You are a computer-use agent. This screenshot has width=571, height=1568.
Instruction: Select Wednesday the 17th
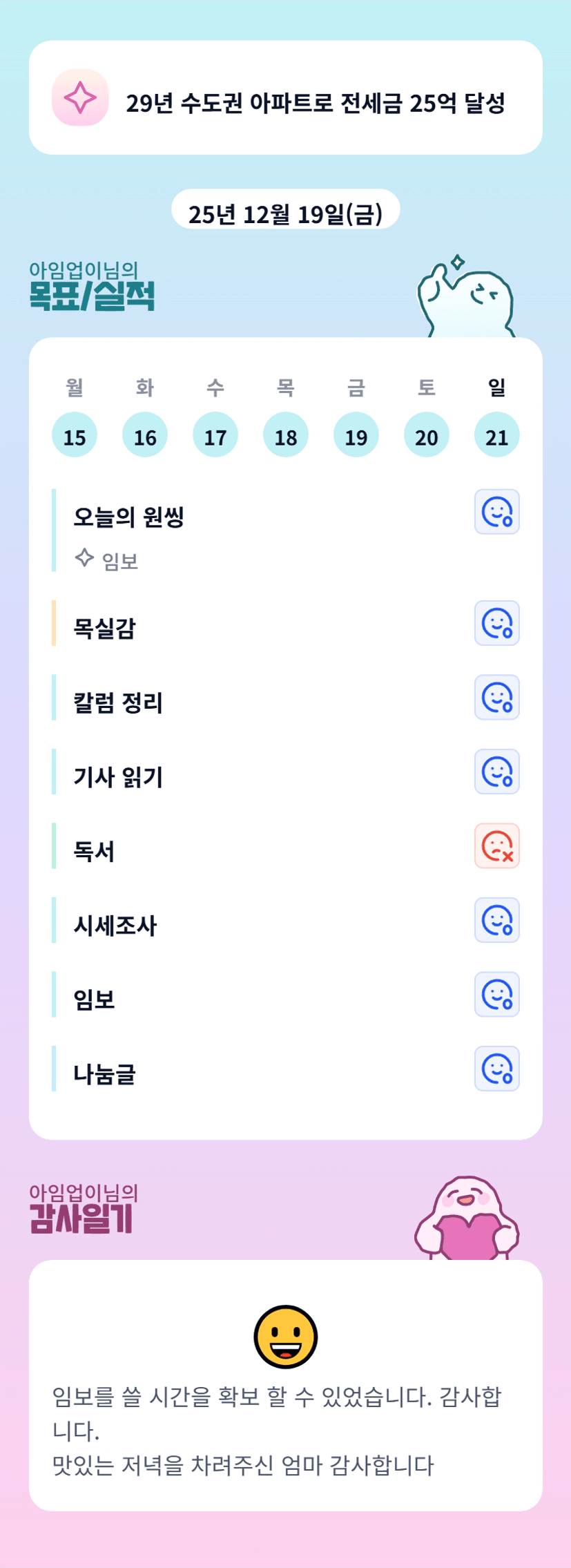(x=215, y=435)
